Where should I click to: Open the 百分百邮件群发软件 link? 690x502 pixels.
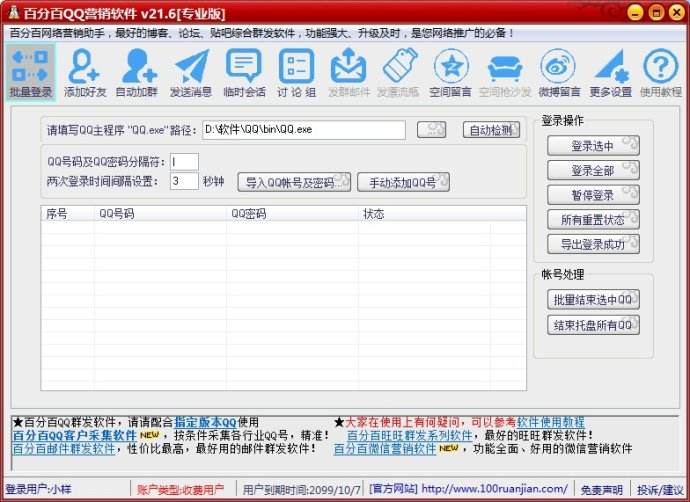click(x=63, y=449)
